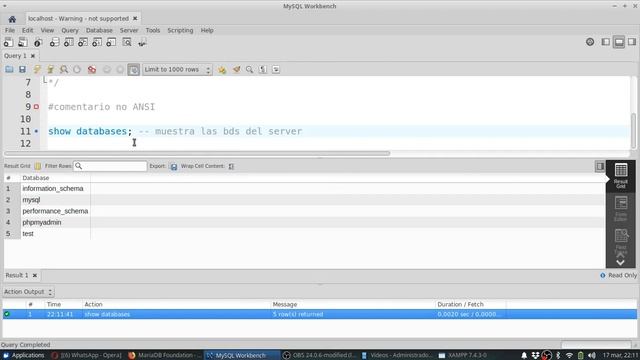Open SQL script file from main toolbar

[23, 42]
